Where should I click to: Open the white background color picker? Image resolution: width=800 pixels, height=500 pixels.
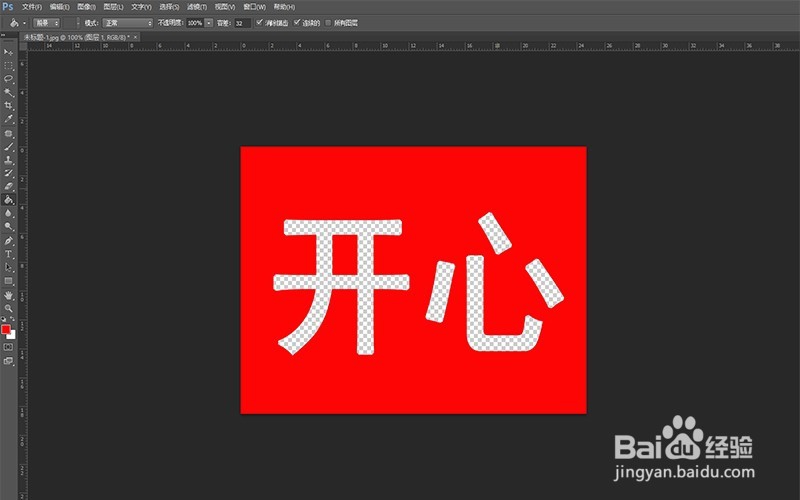(x=12, y=336)
